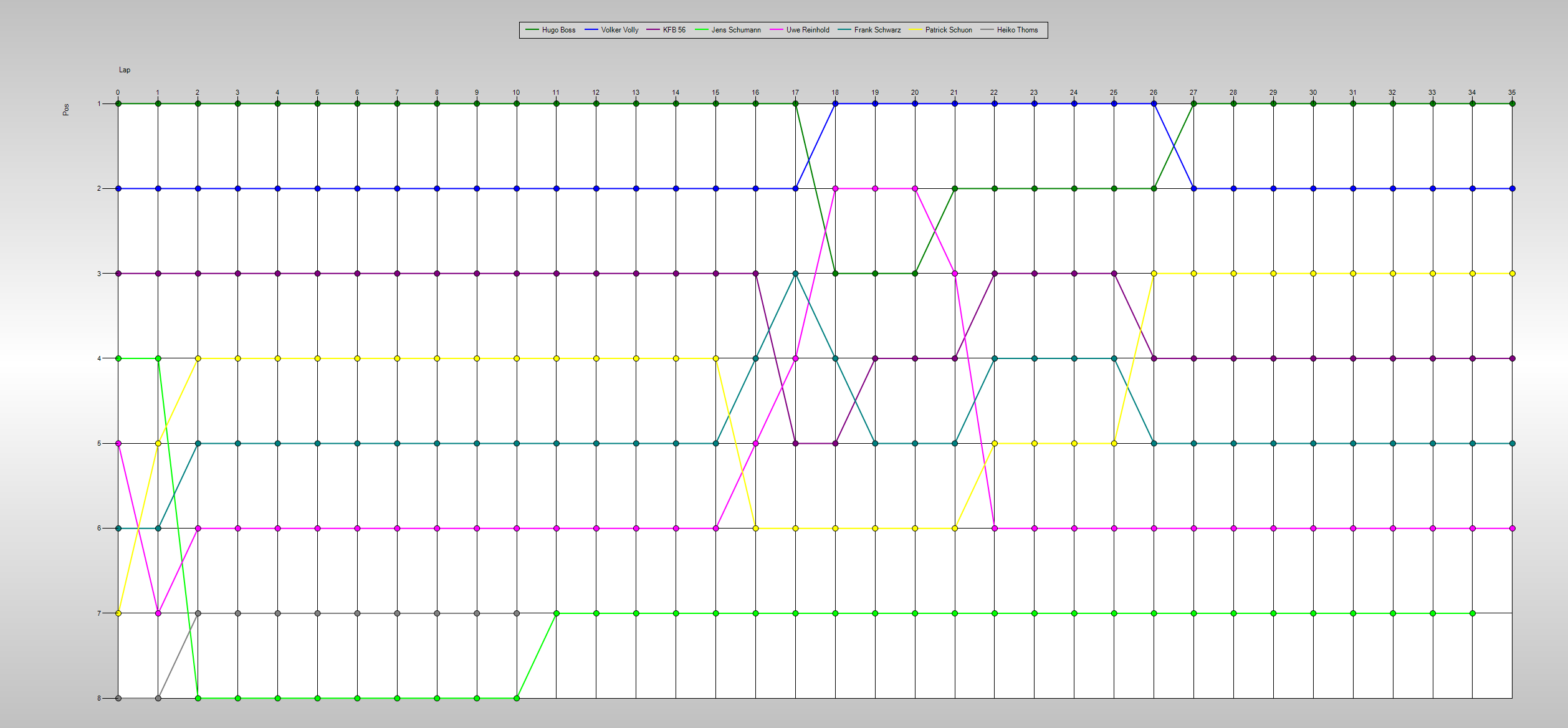Select Hugo Boss's final point at lap 35

pyautogui.click(x=1513, y=103)
